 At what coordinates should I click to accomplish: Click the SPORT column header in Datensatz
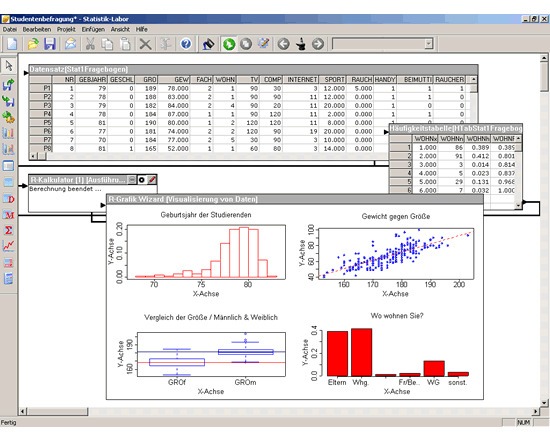click(x=333, y=80)
